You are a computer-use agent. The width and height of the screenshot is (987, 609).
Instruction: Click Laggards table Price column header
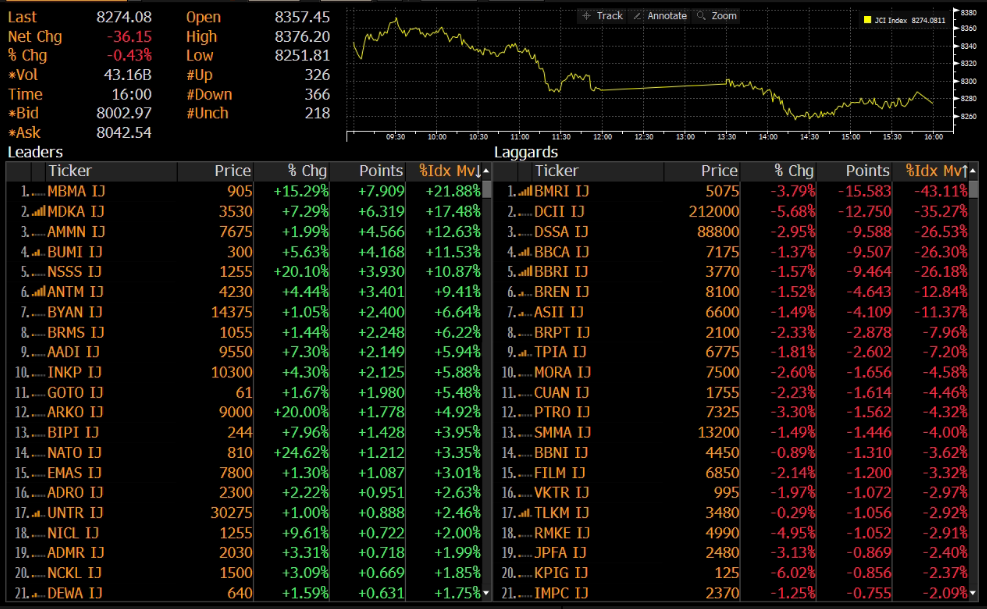point(718,171)
